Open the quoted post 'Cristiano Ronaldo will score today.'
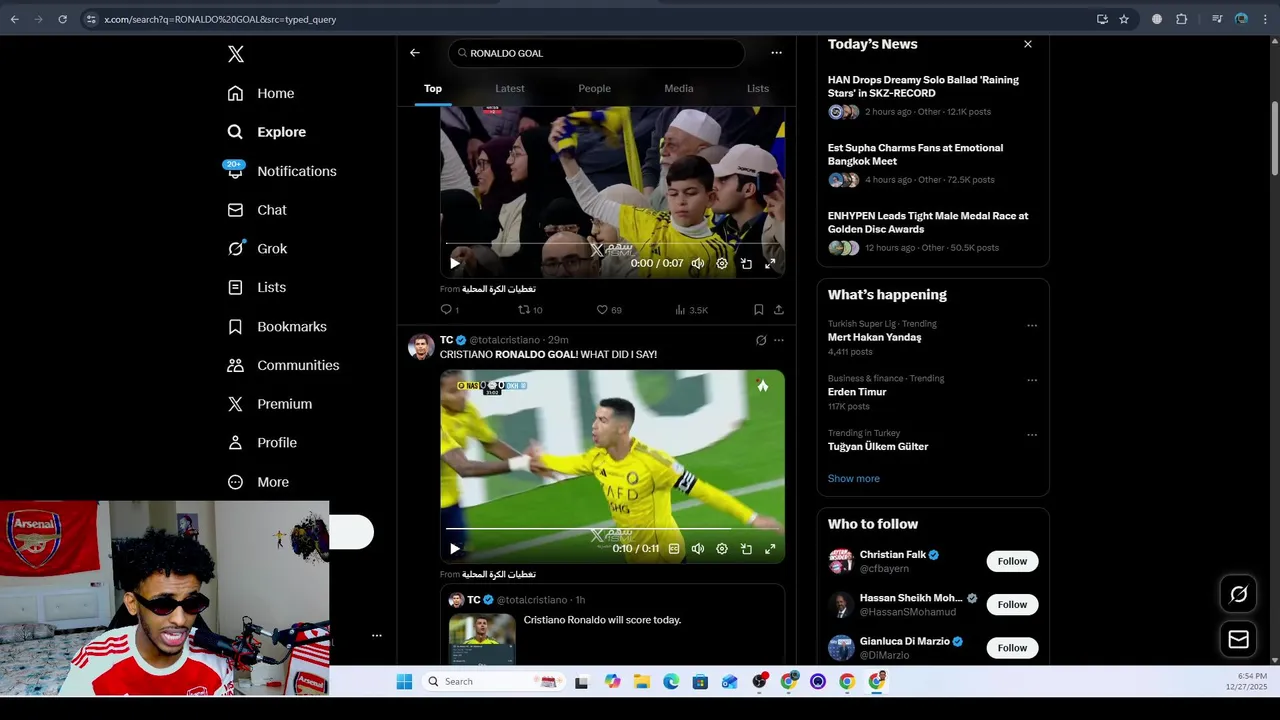 coord(612,626)
